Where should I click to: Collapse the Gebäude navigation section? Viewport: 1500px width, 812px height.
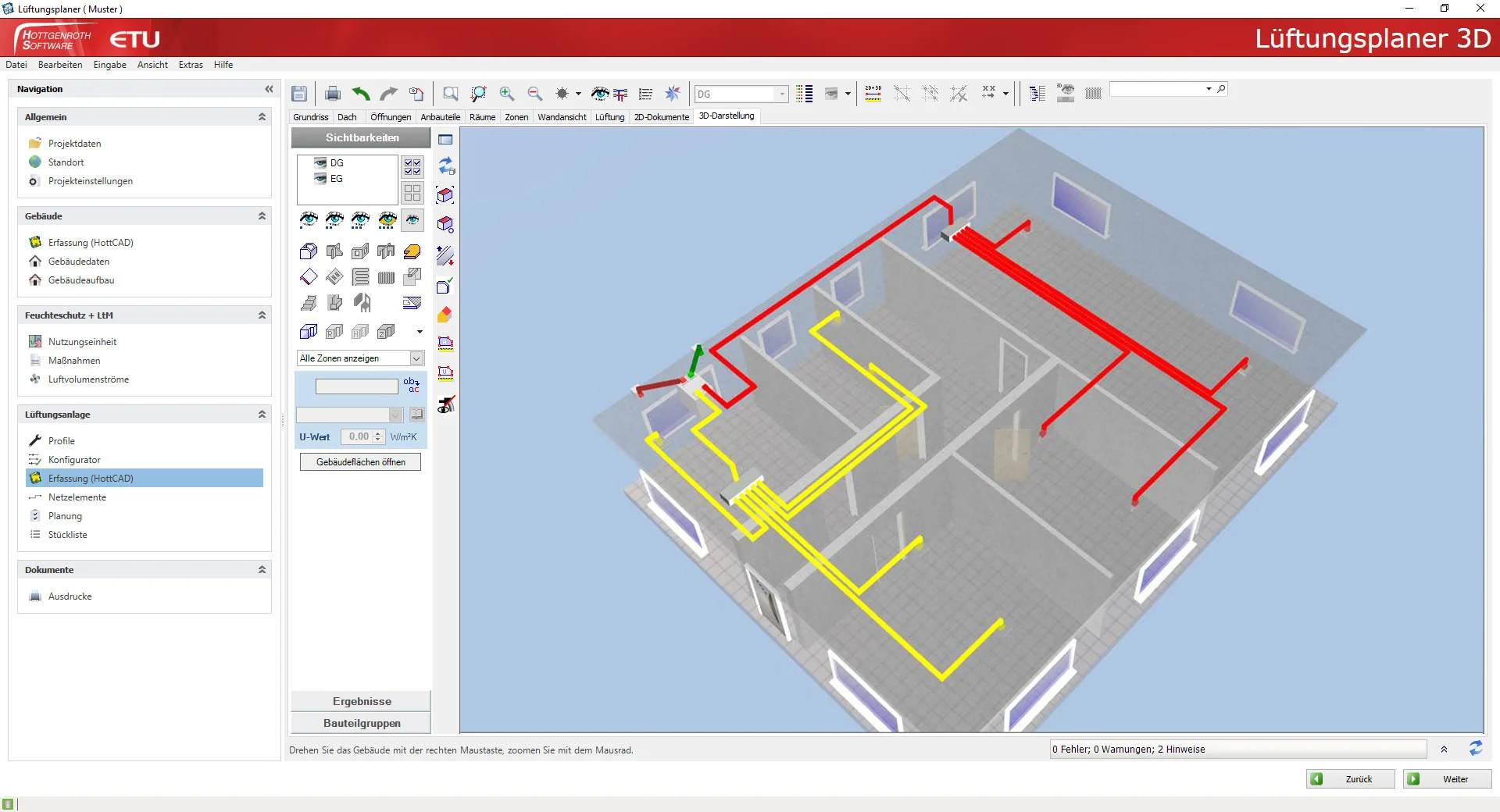262,216
